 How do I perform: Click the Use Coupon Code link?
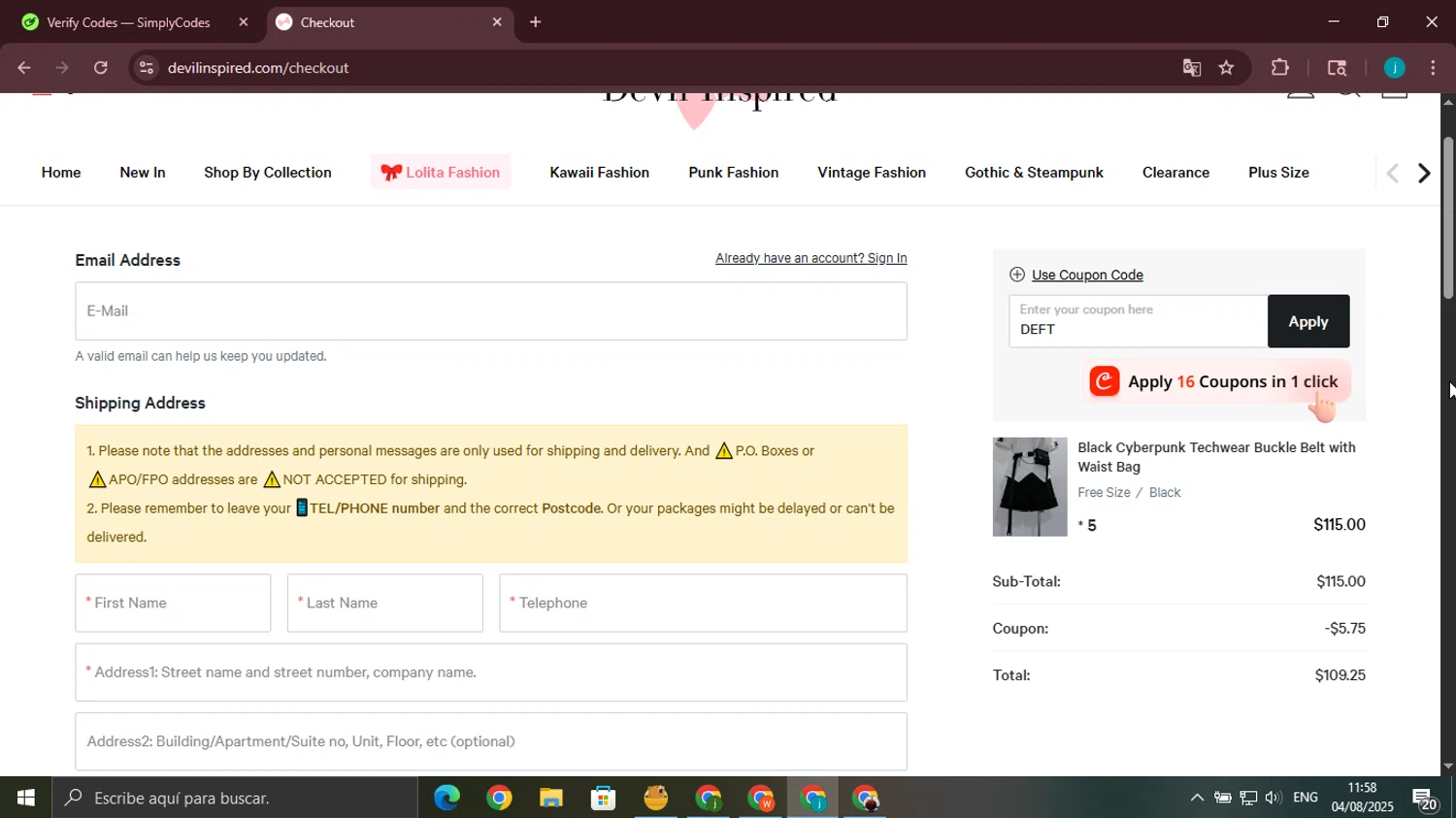[x=1087, y=276]
